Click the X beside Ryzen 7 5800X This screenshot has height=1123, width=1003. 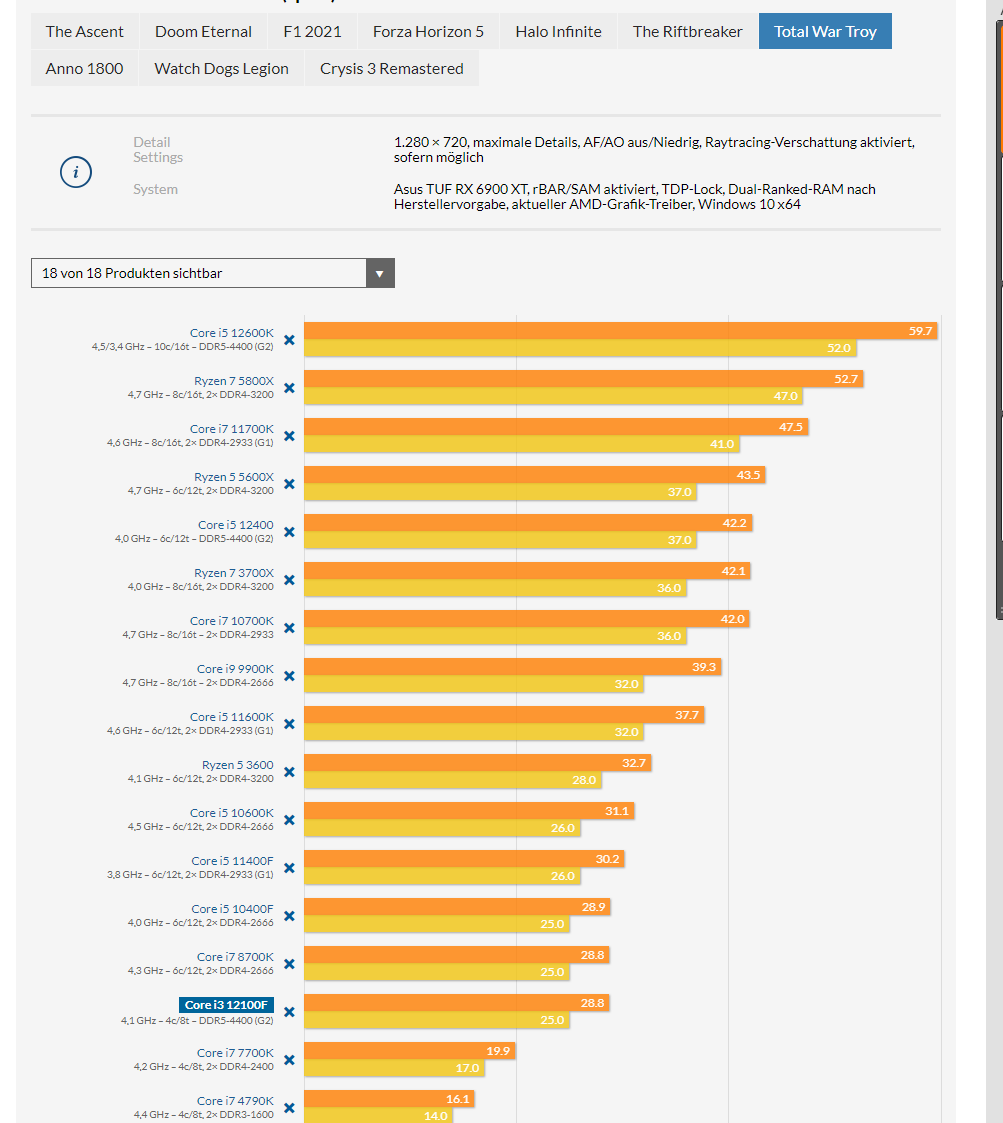coord(289,388)
